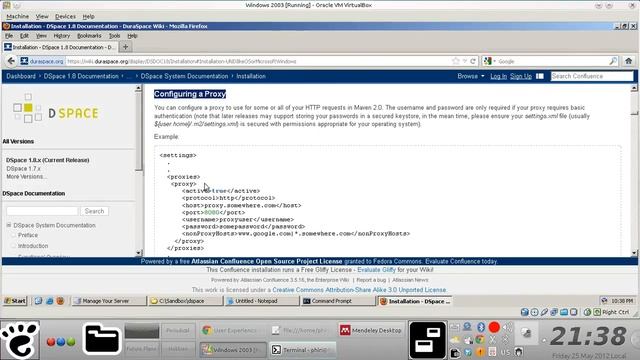Click the Evaluate Gliffy link
Screen dimensions: 640x360
click(376, 270)
